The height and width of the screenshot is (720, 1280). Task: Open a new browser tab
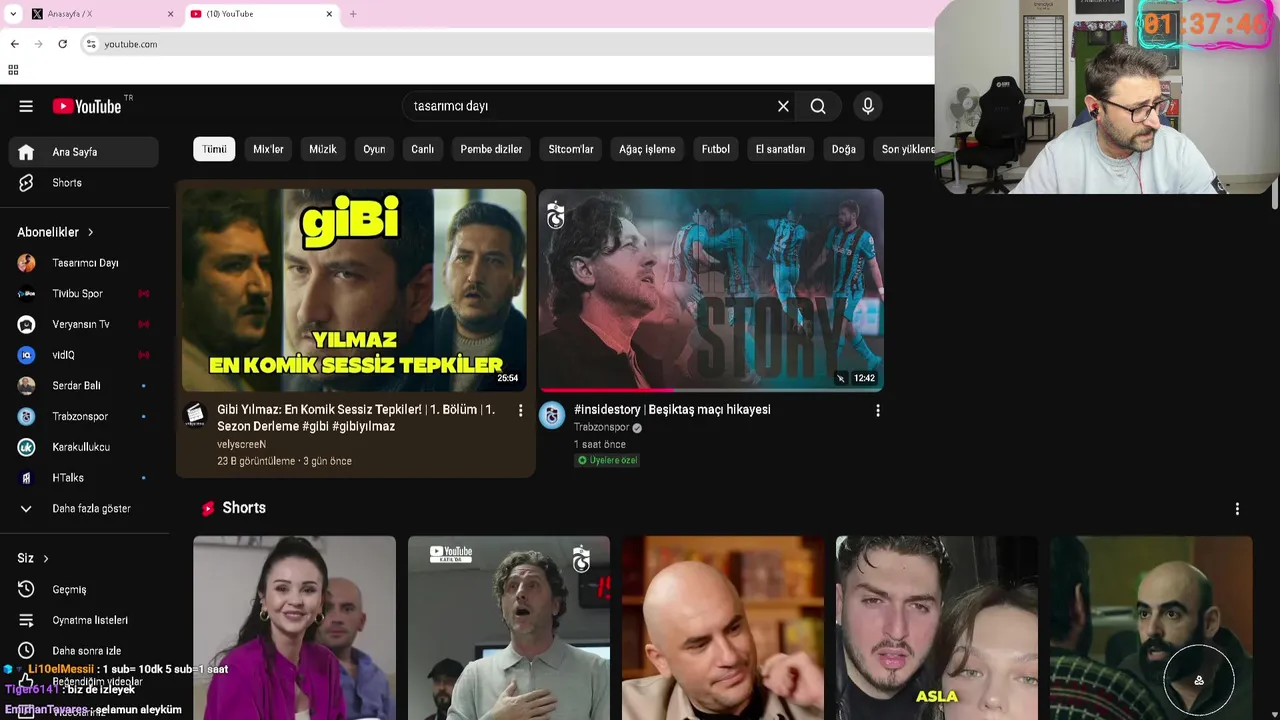pyautogui.click(x=353, y=14)
